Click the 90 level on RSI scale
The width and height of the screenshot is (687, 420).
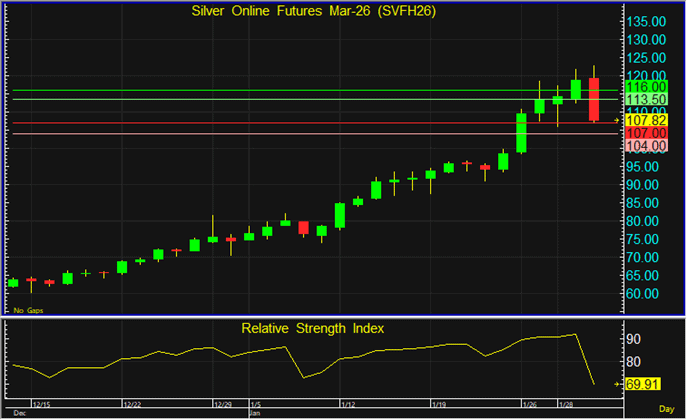(634, 339)
